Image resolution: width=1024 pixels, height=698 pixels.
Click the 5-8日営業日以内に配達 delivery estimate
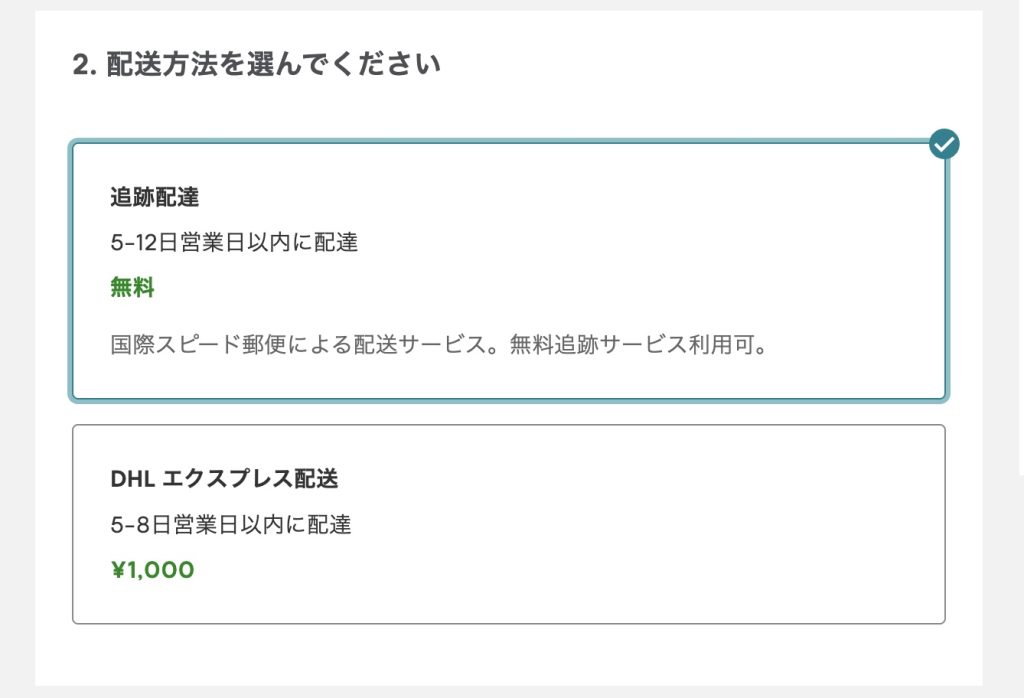click(230, 525)
